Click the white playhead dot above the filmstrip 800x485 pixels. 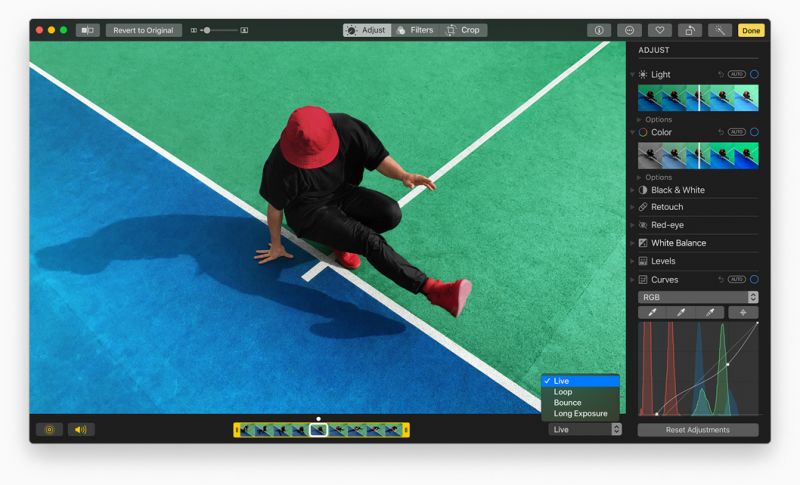[x=318, y=419]
